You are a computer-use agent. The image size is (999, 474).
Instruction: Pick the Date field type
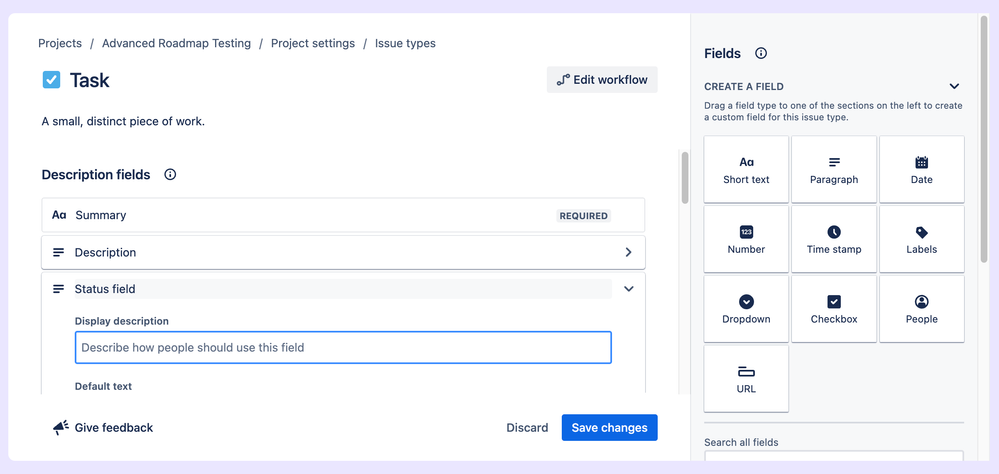(x=921, y=170)
